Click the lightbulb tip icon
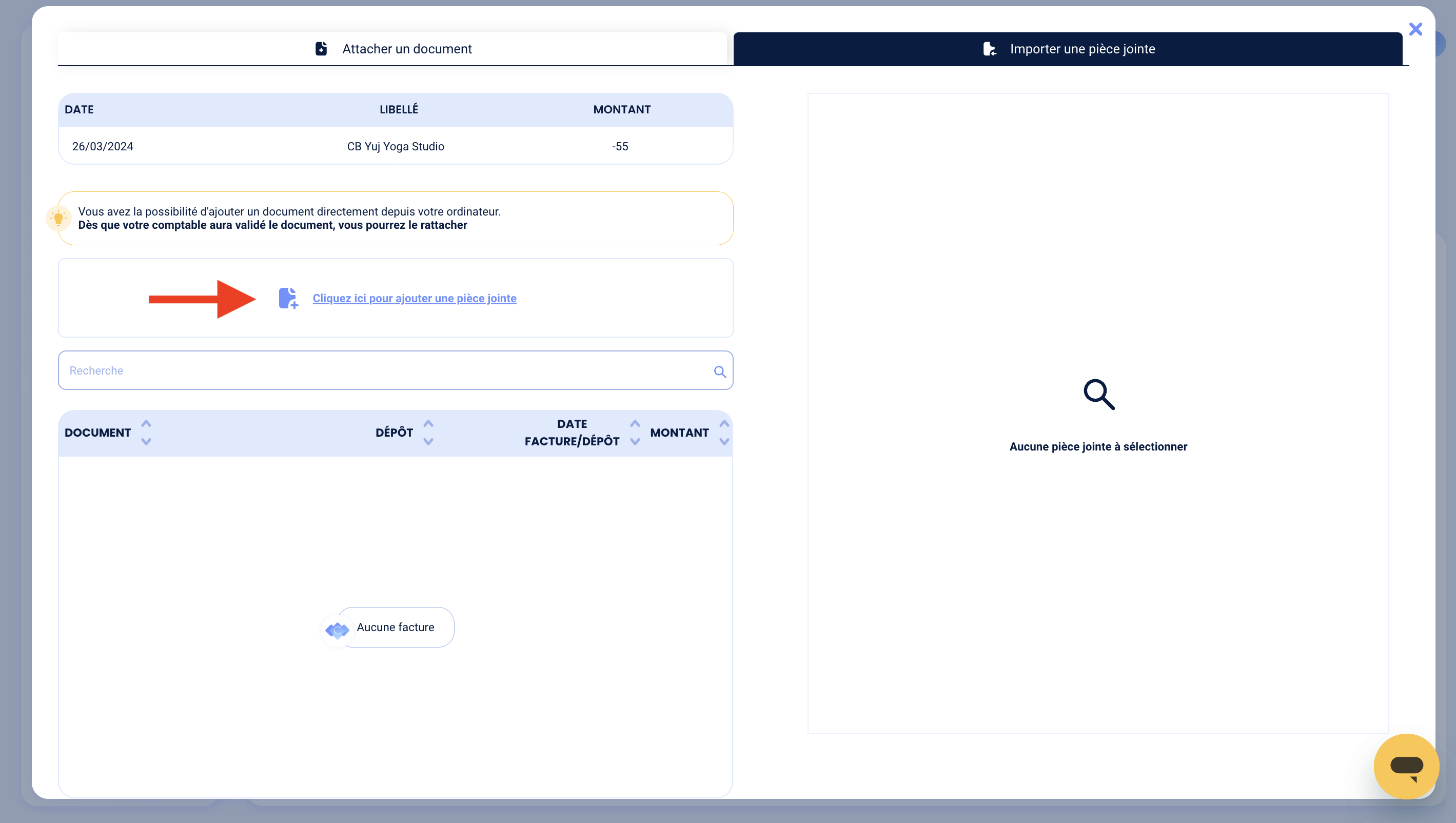The height and width of the screenshot is (823, 1456). click(58, 218)
